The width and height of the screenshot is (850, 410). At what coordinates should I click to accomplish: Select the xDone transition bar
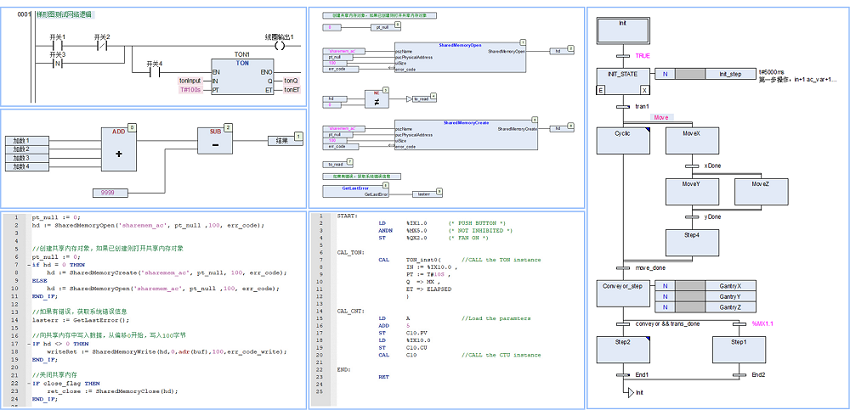[x=692, y=166]
